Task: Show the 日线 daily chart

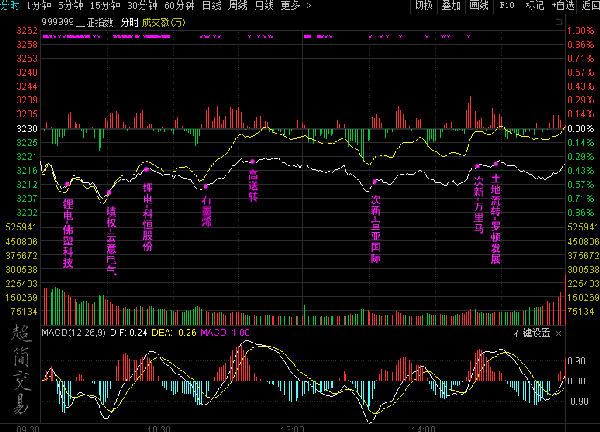Action: pyautogui.click(x=212, y=5)
